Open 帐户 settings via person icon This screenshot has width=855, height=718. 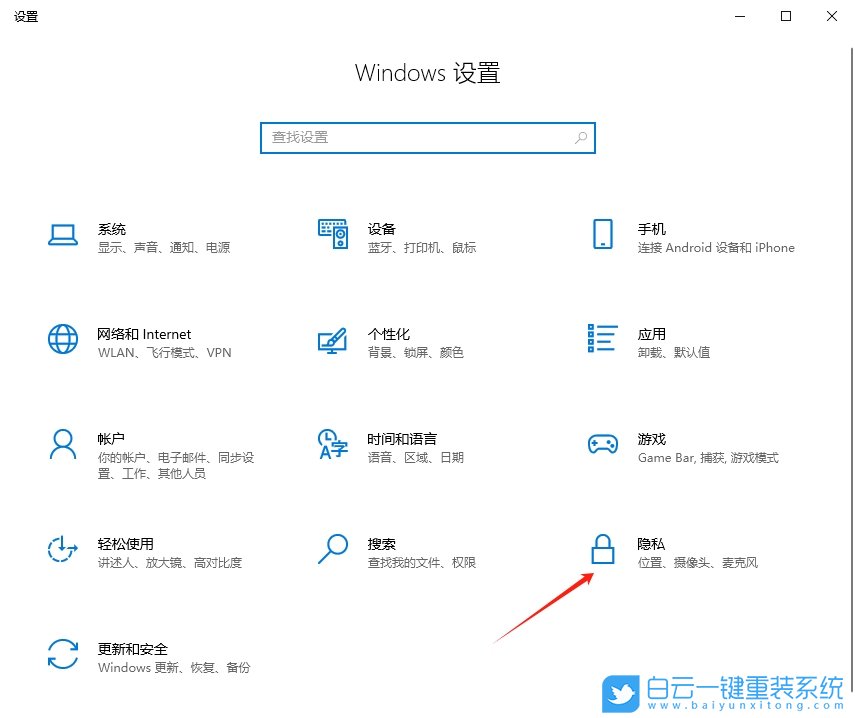[63, 446]
